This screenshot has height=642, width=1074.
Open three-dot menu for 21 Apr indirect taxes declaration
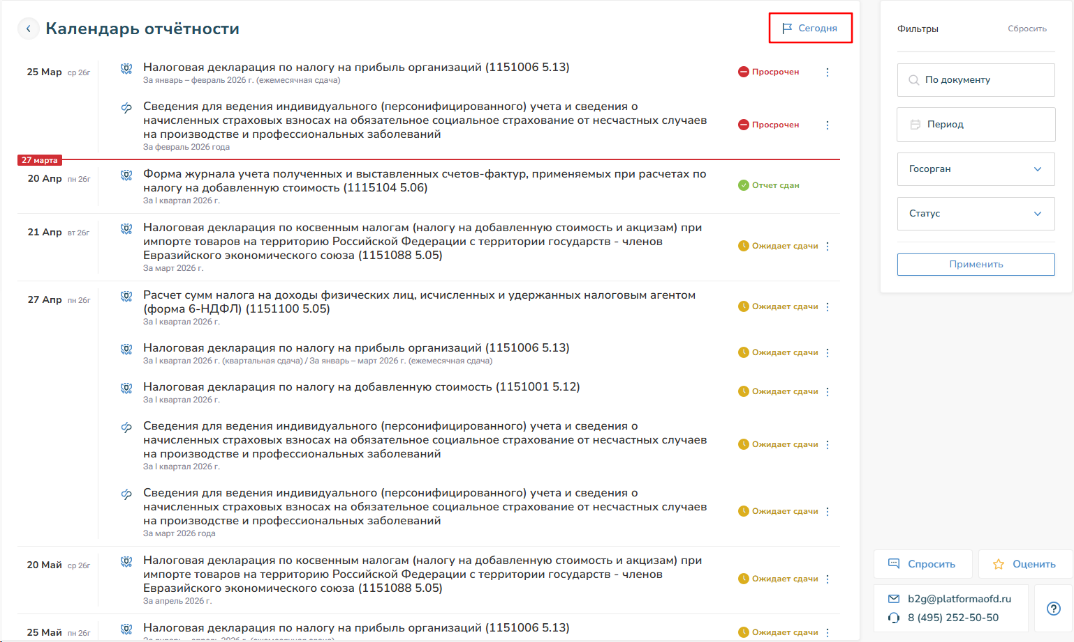tap(827, 246)
